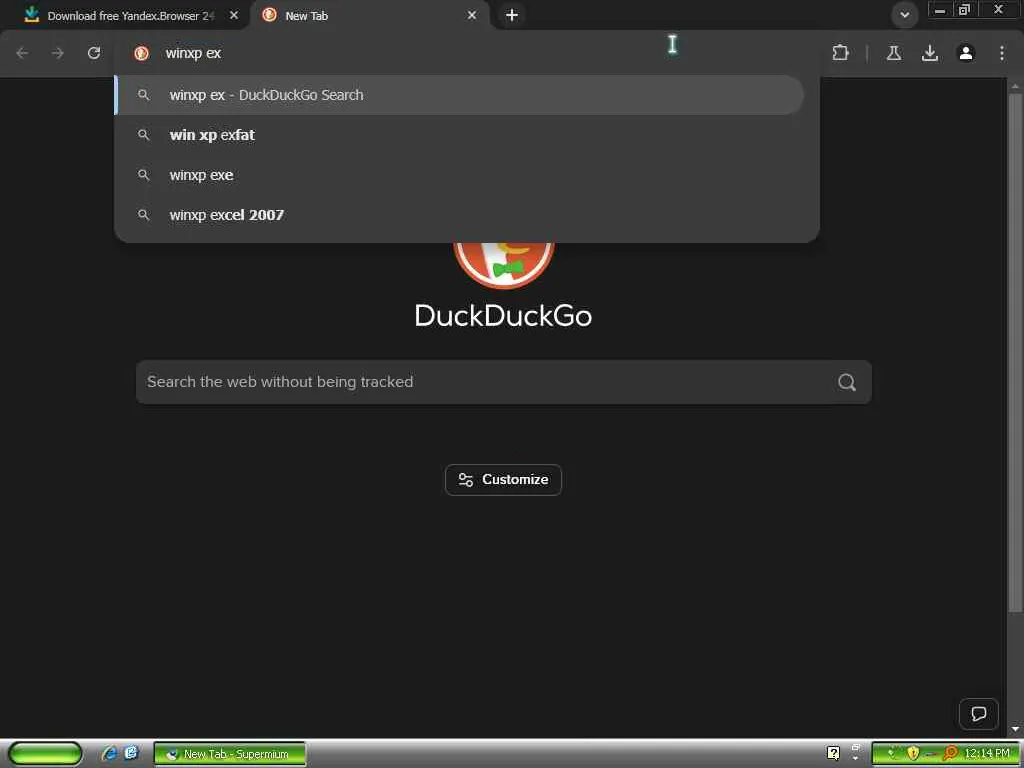Image resolution: width=1024 pixels, height=768 pixels.
Task: Select the New Tab tab
Action: pos(369,16)
